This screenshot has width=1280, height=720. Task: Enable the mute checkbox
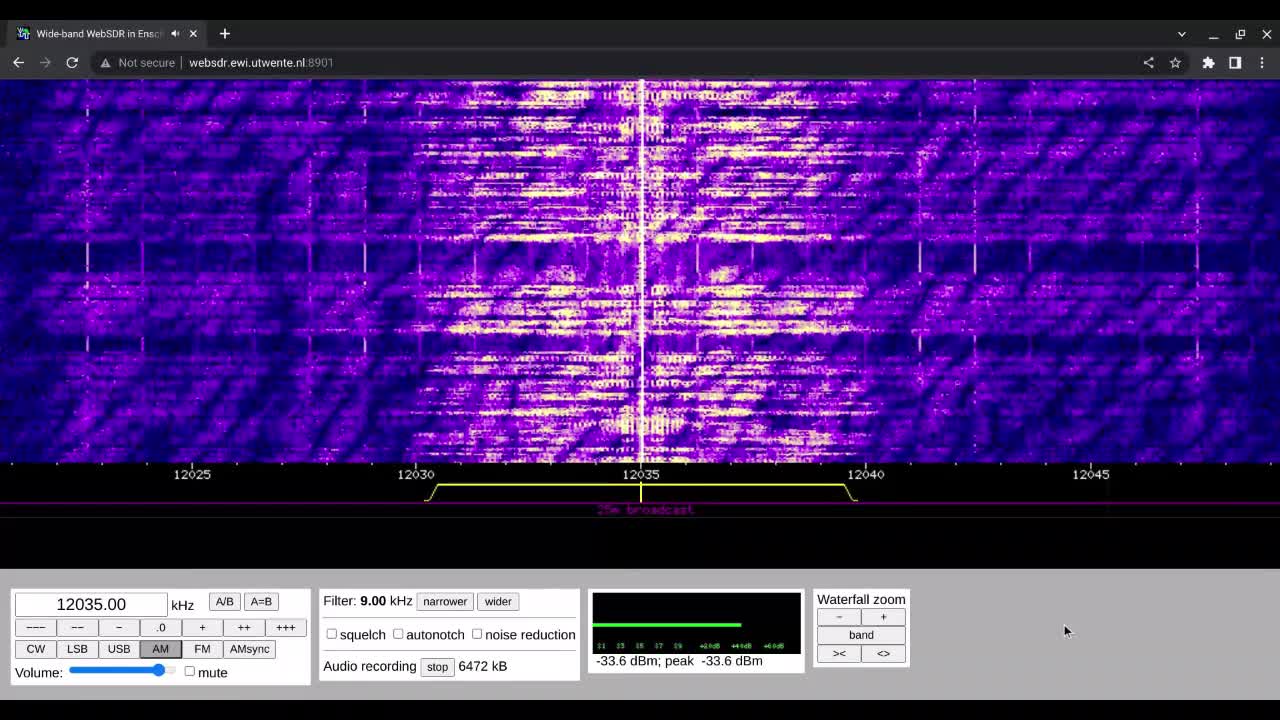189,671
